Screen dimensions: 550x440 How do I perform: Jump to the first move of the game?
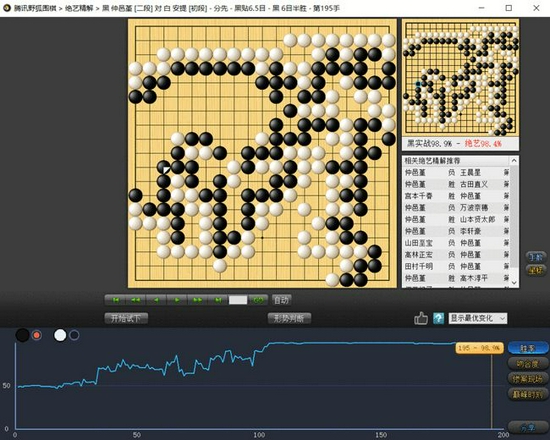(115, 300)
